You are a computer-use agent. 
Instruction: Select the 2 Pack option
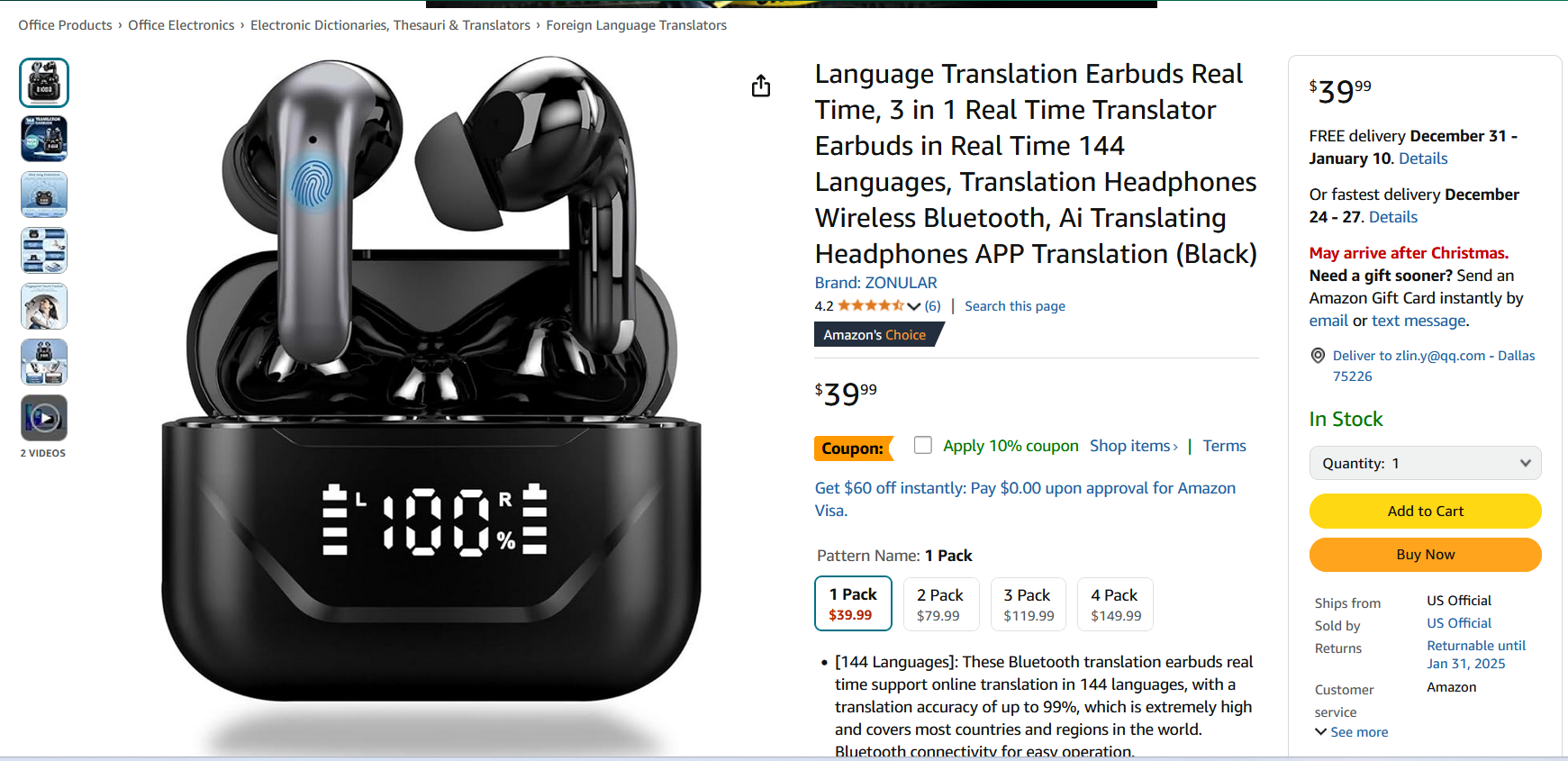click(939, 604)
